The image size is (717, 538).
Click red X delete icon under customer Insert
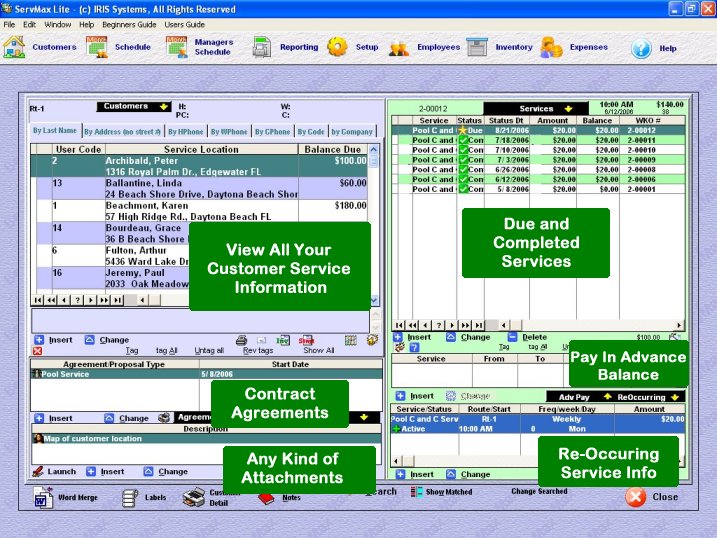37,351
